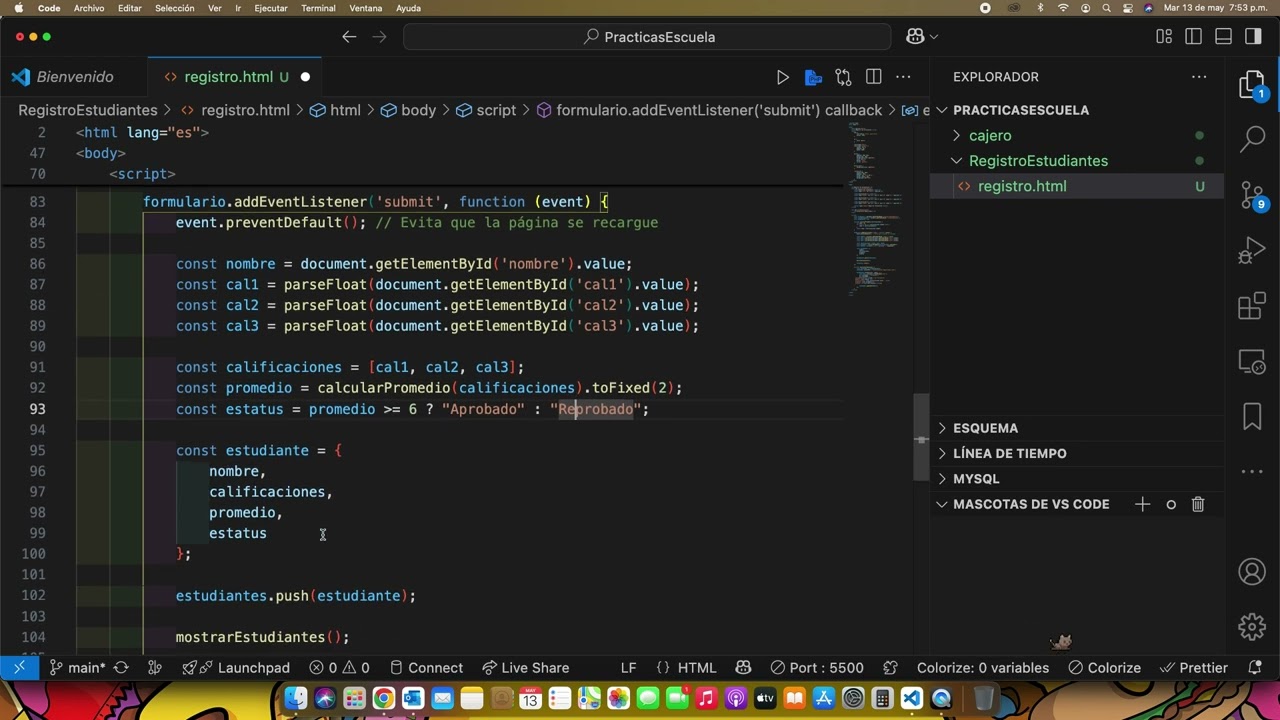Open the Ejecutar menu

click(x=271, y=8)
